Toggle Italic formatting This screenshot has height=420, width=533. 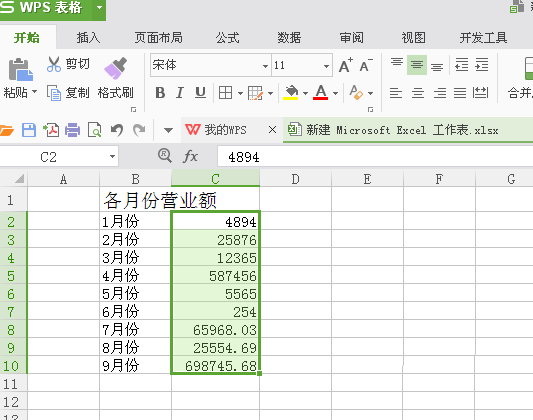[x=180, y=93]
